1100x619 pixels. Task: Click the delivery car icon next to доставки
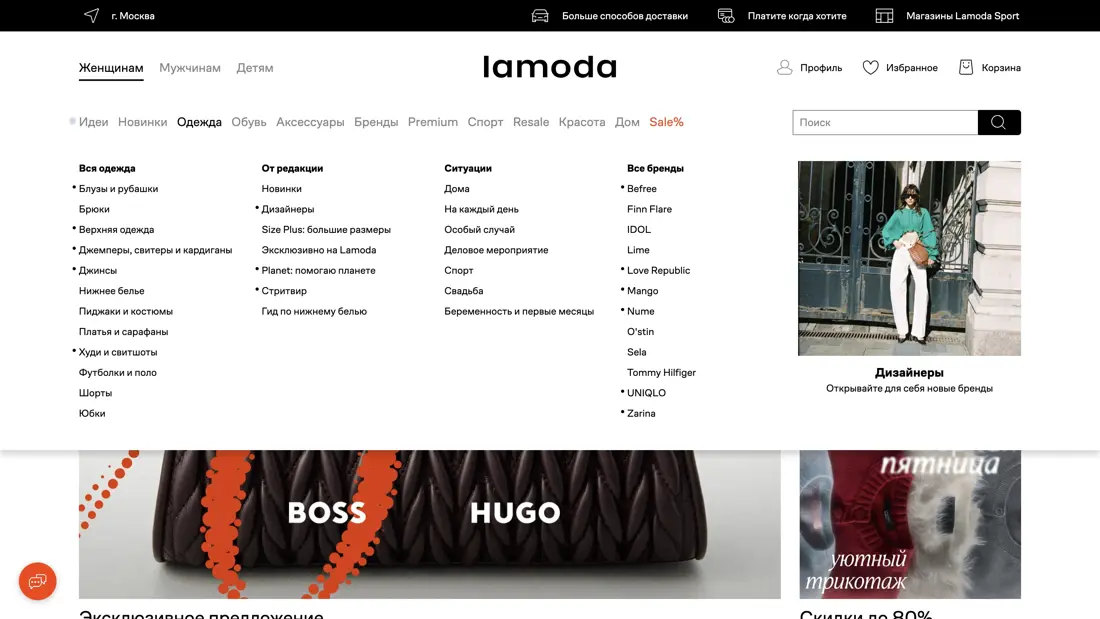click(539, 15)
